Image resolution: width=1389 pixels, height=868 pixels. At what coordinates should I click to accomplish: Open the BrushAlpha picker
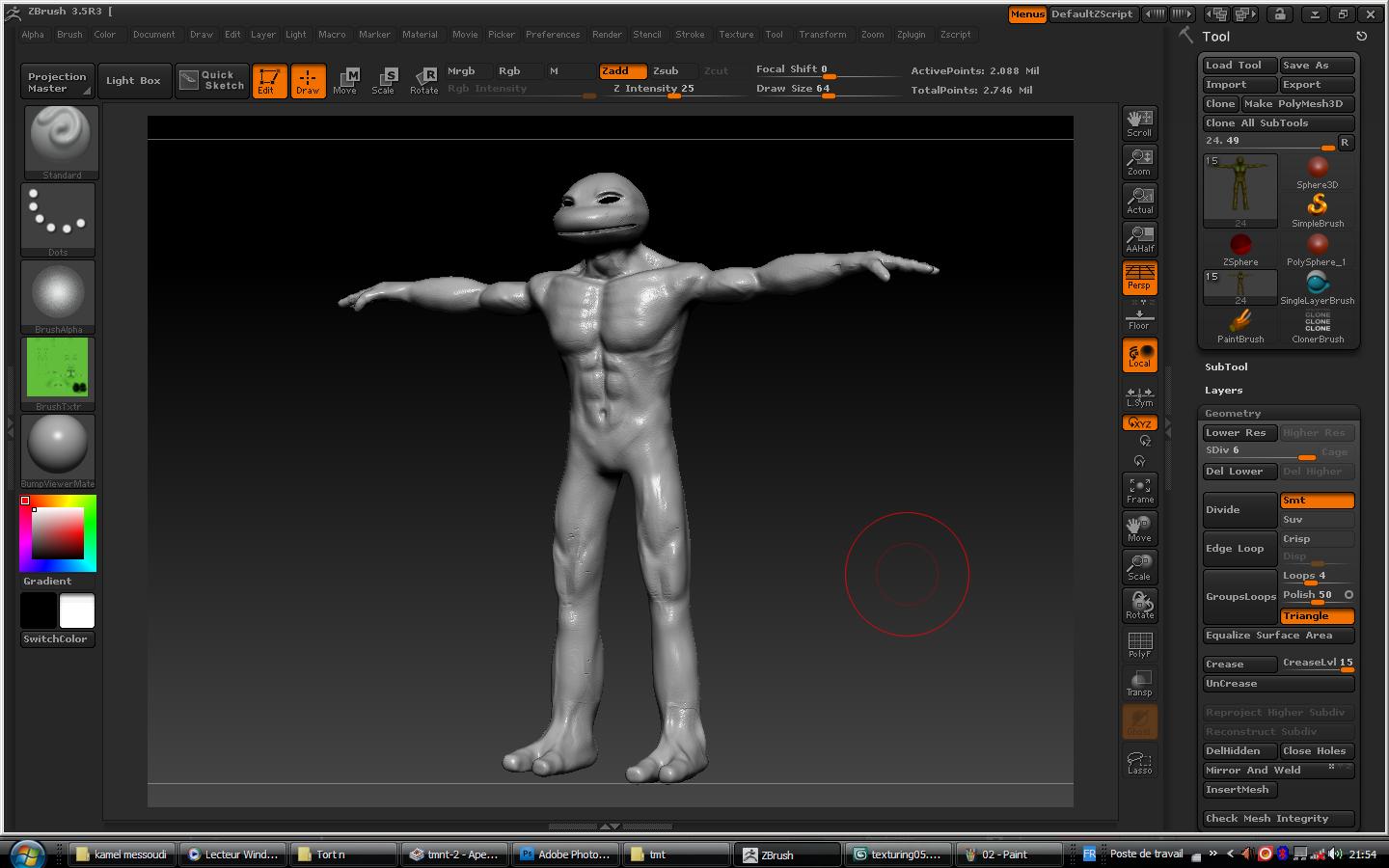pyautogui.click(x=58, y=297)
